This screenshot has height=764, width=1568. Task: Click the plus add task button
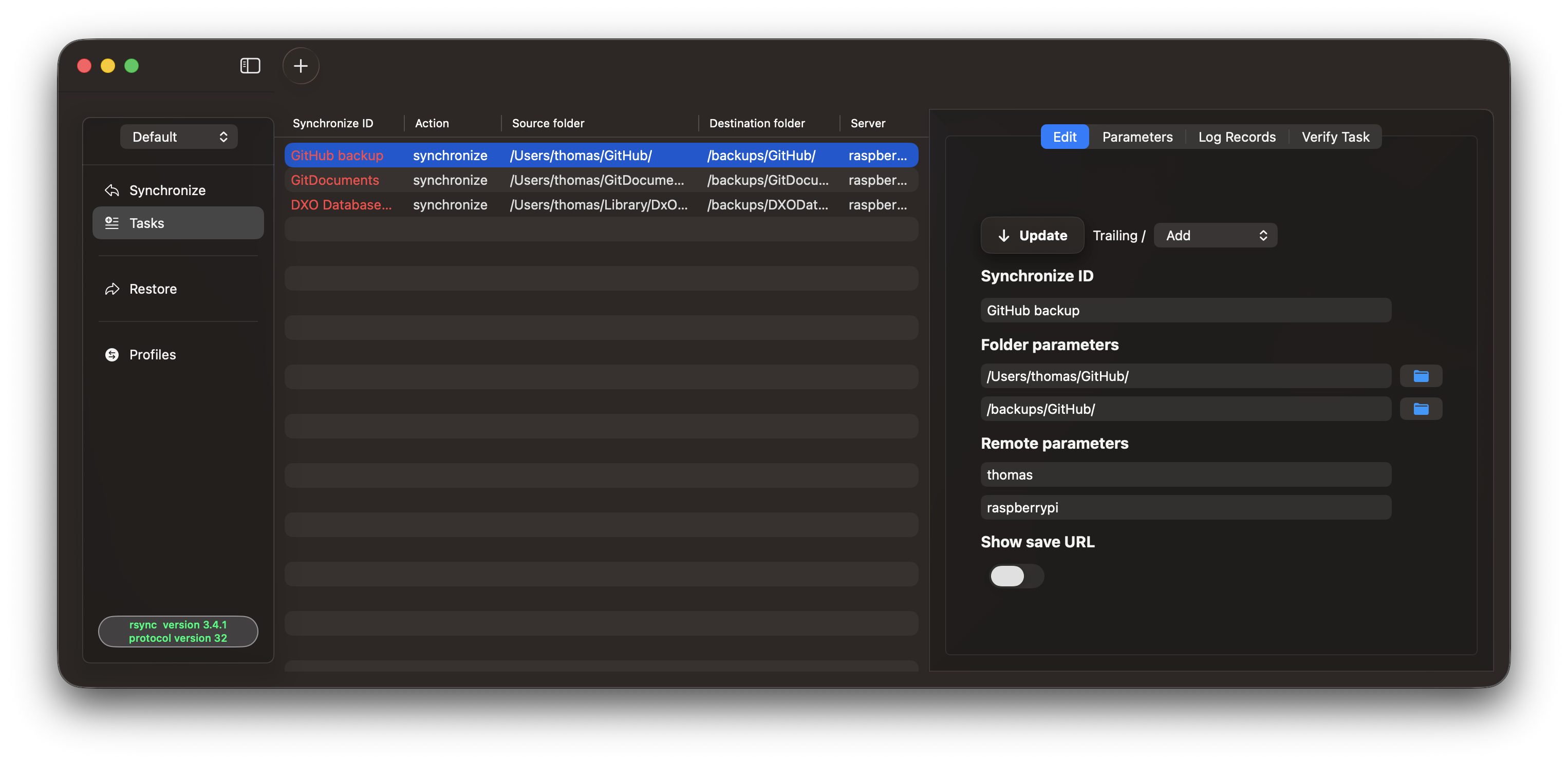(301, 66)
